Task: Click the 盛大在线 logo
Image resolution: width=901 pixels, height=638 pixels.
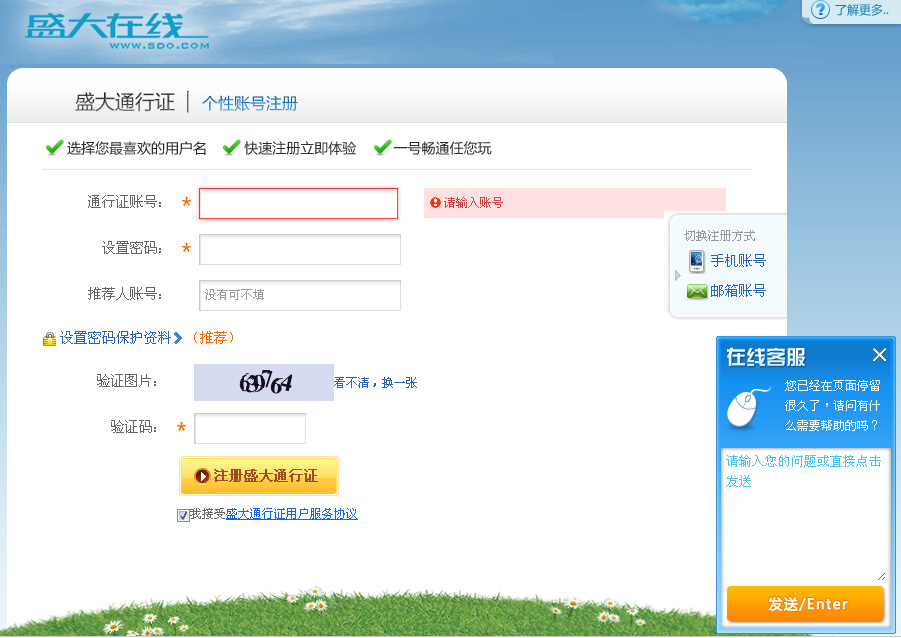Action: [x=117, y=32]
